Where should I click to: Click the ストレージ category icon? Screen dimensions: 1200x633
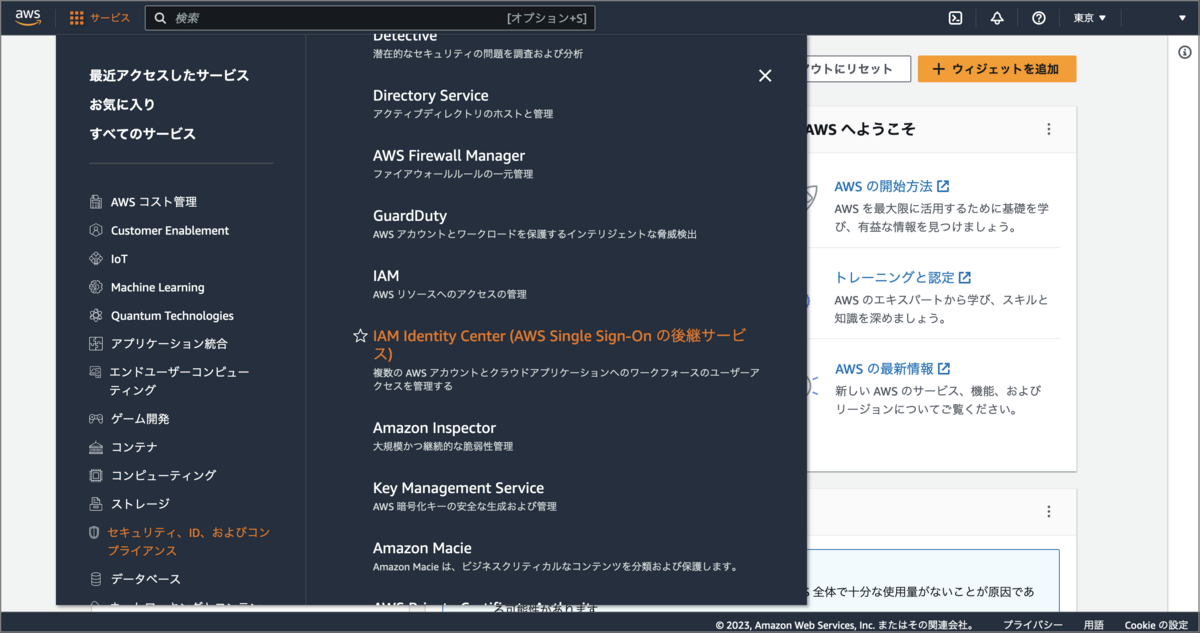tap(96, 504)
